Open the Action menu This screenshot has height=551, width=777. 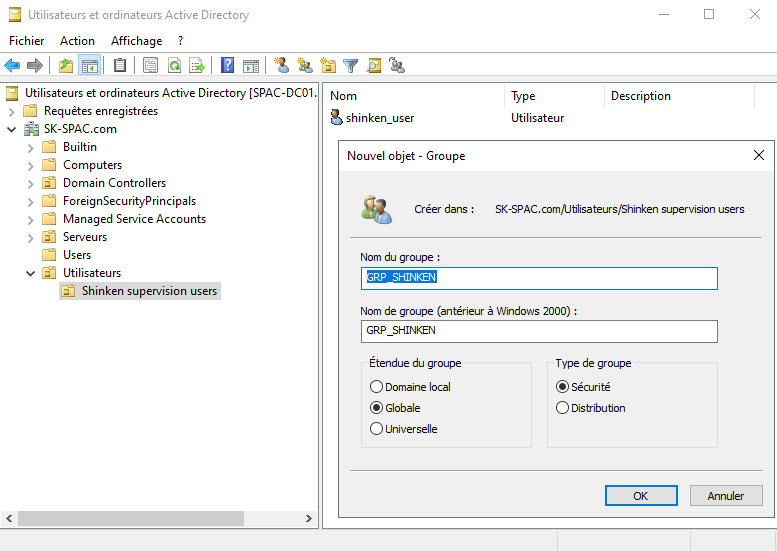point(77,41)
